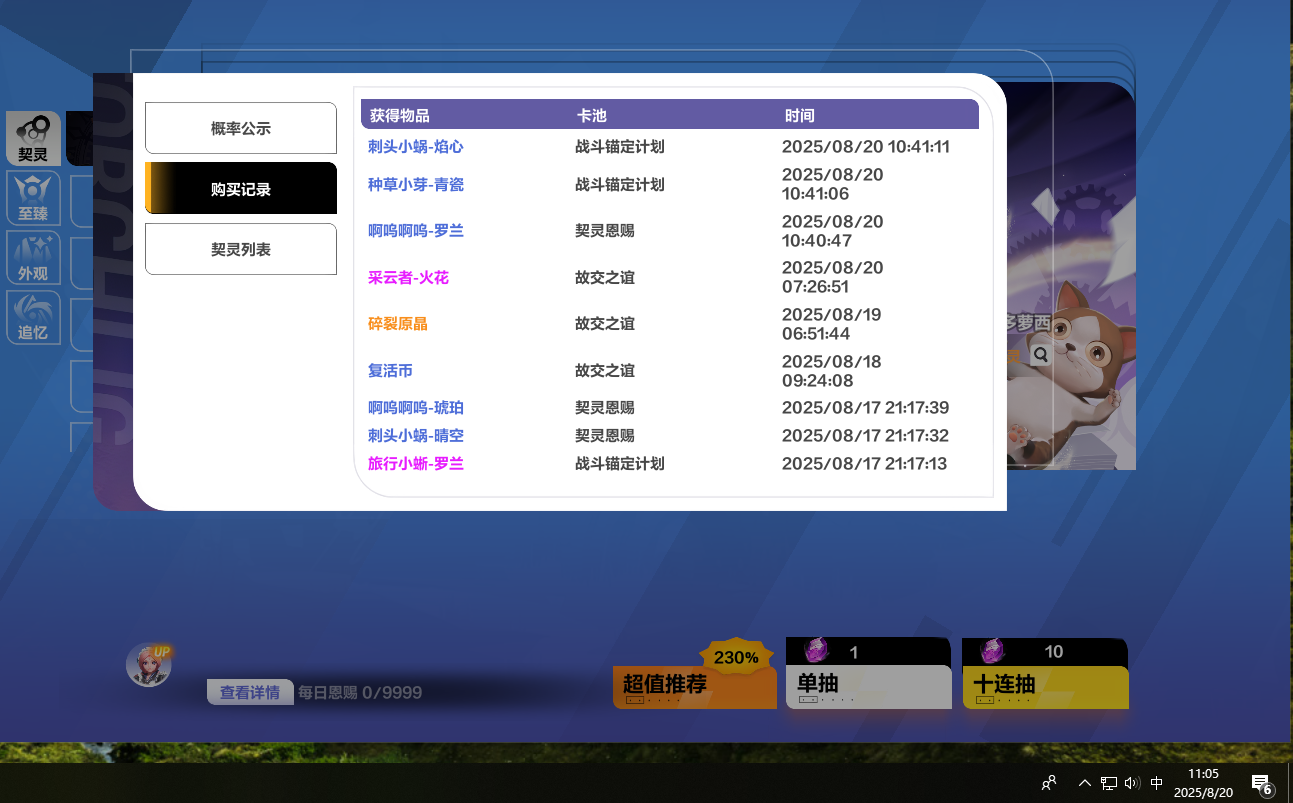This screenshot has height=803, width=1293.
Task: Click the purple gem icon above 单抽
Action: (x=816, y=651)
